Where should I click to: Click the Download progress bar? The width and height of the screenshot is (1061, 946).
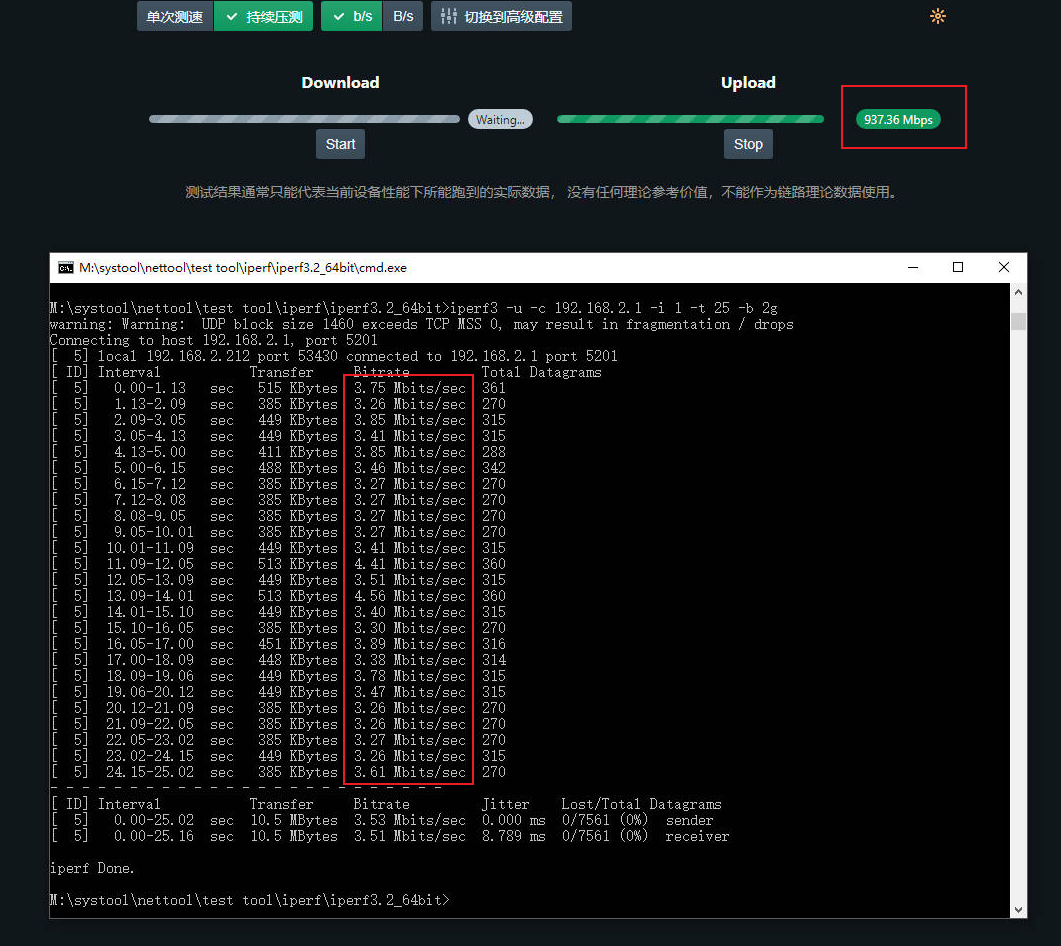coord(304,119)
